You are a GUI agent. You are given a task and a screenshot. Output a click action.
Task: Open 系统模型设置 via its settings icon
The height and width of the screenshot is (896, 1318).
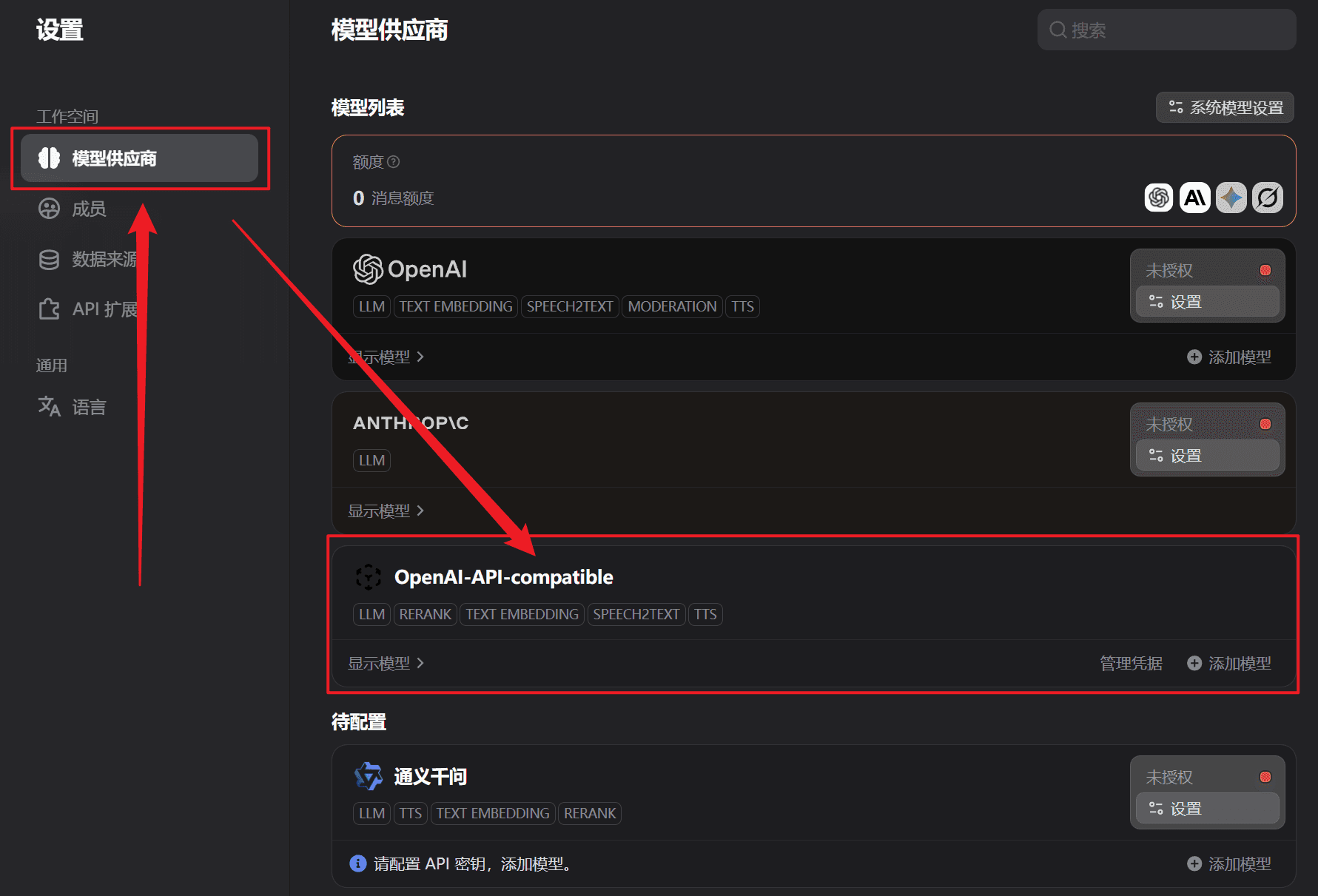point(1175,107)
